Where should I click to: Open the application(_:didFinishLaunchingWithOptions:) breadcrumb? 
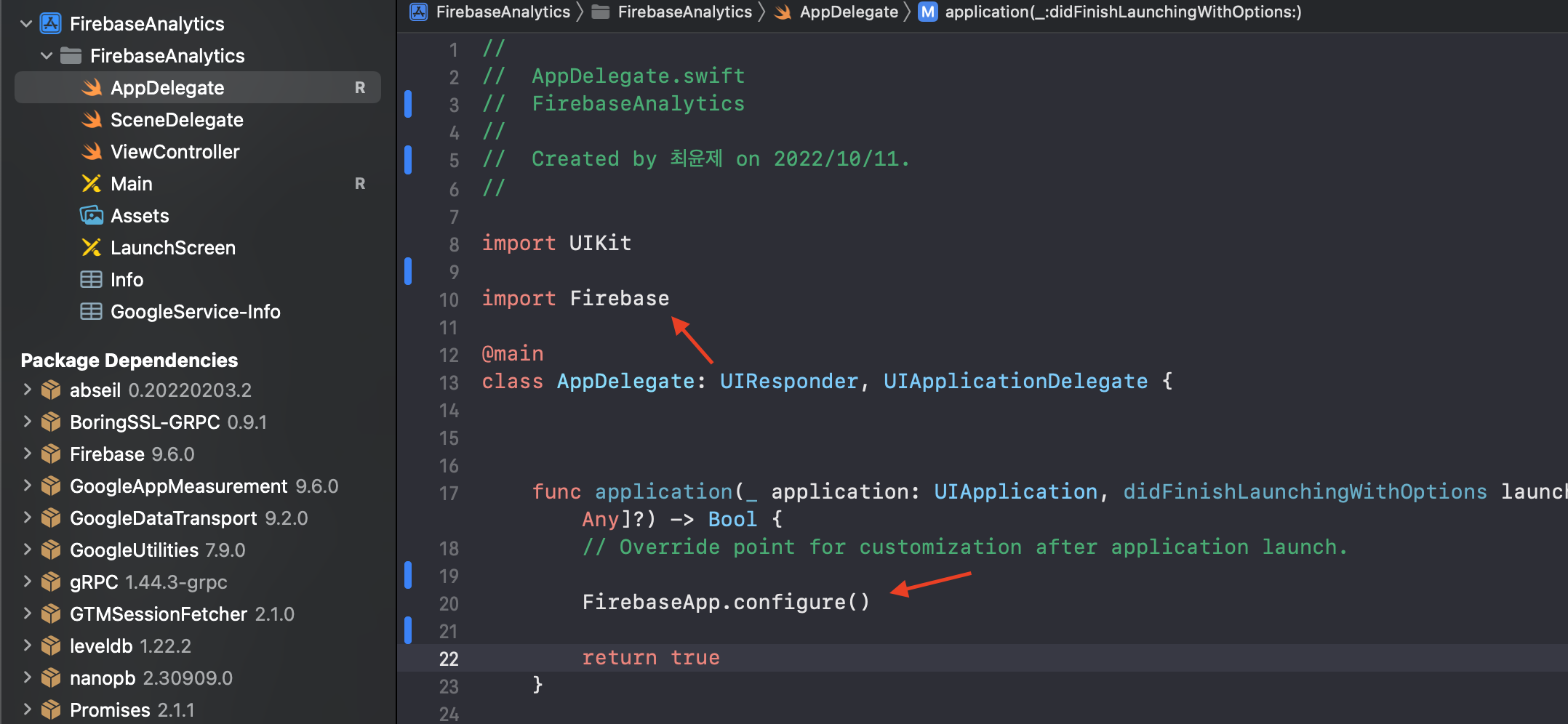click(1123, 12)
